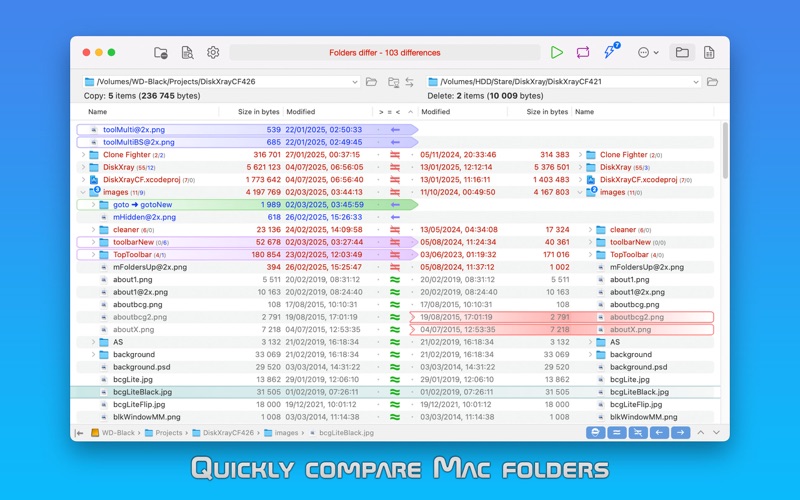Screen dimensions: 800x500
Task: Click the folder-on-computer icon between path fields
Action: (393, 82)
